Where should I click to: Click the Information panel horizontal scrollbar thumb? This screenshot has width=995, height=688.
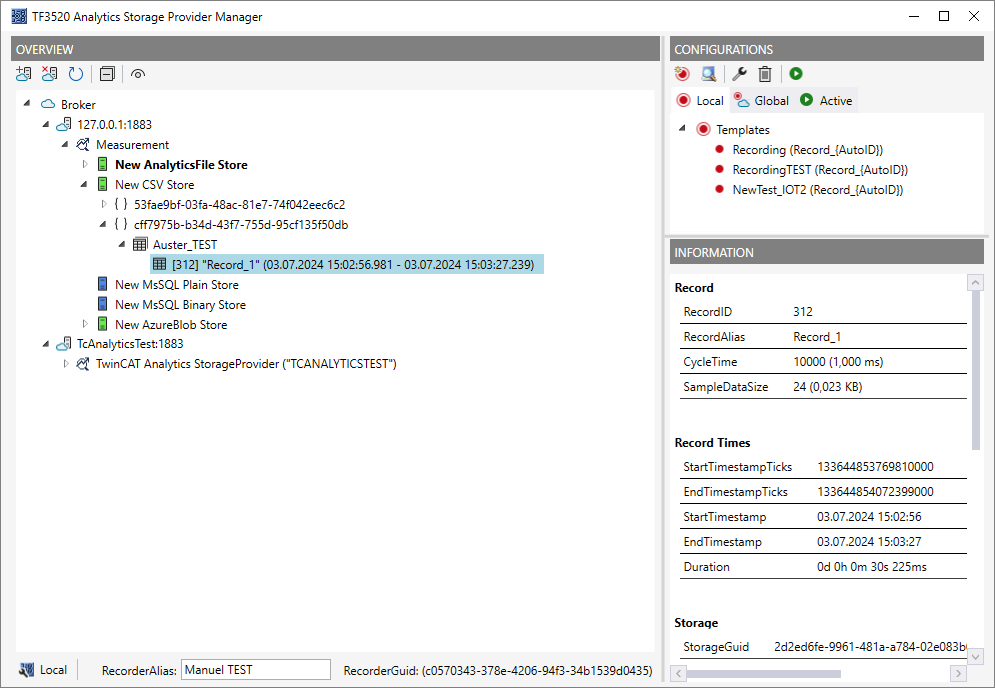[x=763, y=673]
